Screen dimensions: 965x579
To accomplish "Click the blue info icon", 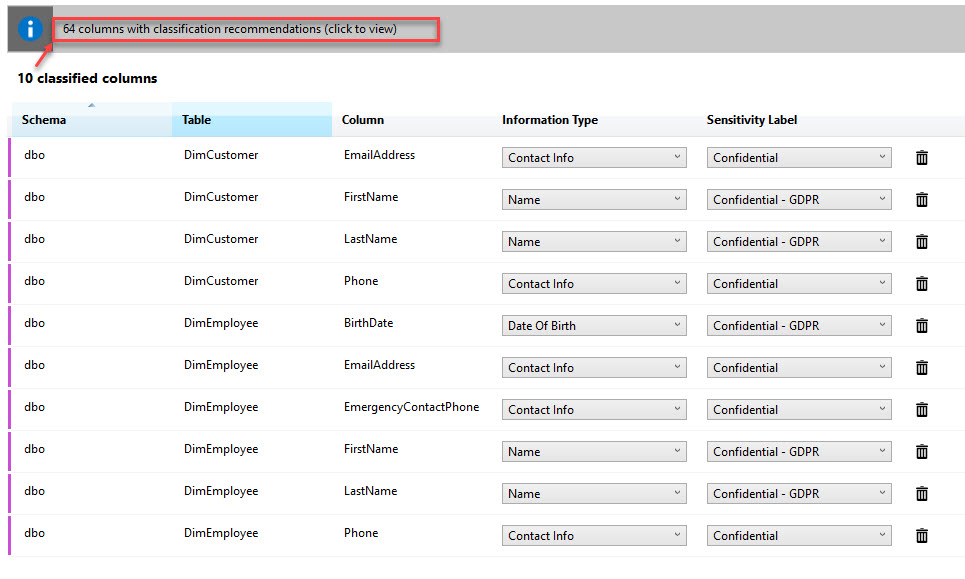I will 30,29.
